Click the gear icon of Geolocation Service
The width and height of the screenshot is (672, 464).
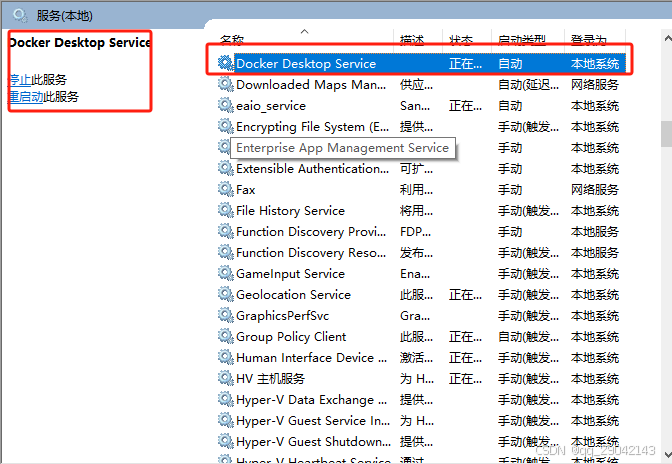(225, 294)
